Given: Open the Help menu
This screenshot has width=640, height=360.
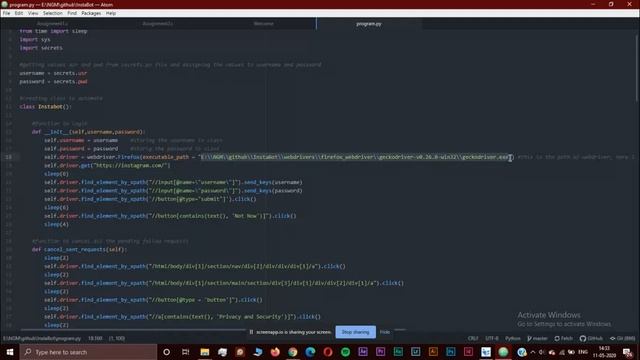Looking at the screenshot, I should pyautogui.click(x=111, y=13).
